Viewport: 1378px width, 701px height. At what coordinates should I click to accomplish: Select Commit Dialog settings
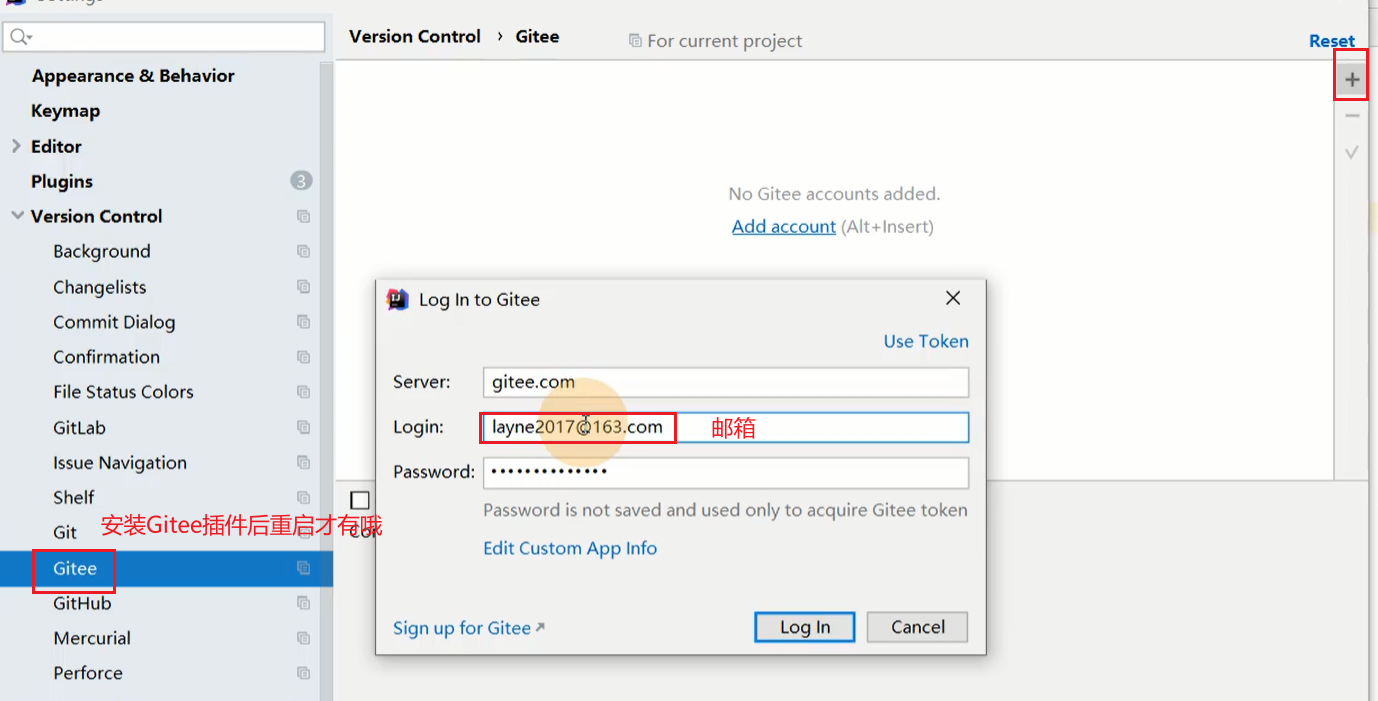114,322
